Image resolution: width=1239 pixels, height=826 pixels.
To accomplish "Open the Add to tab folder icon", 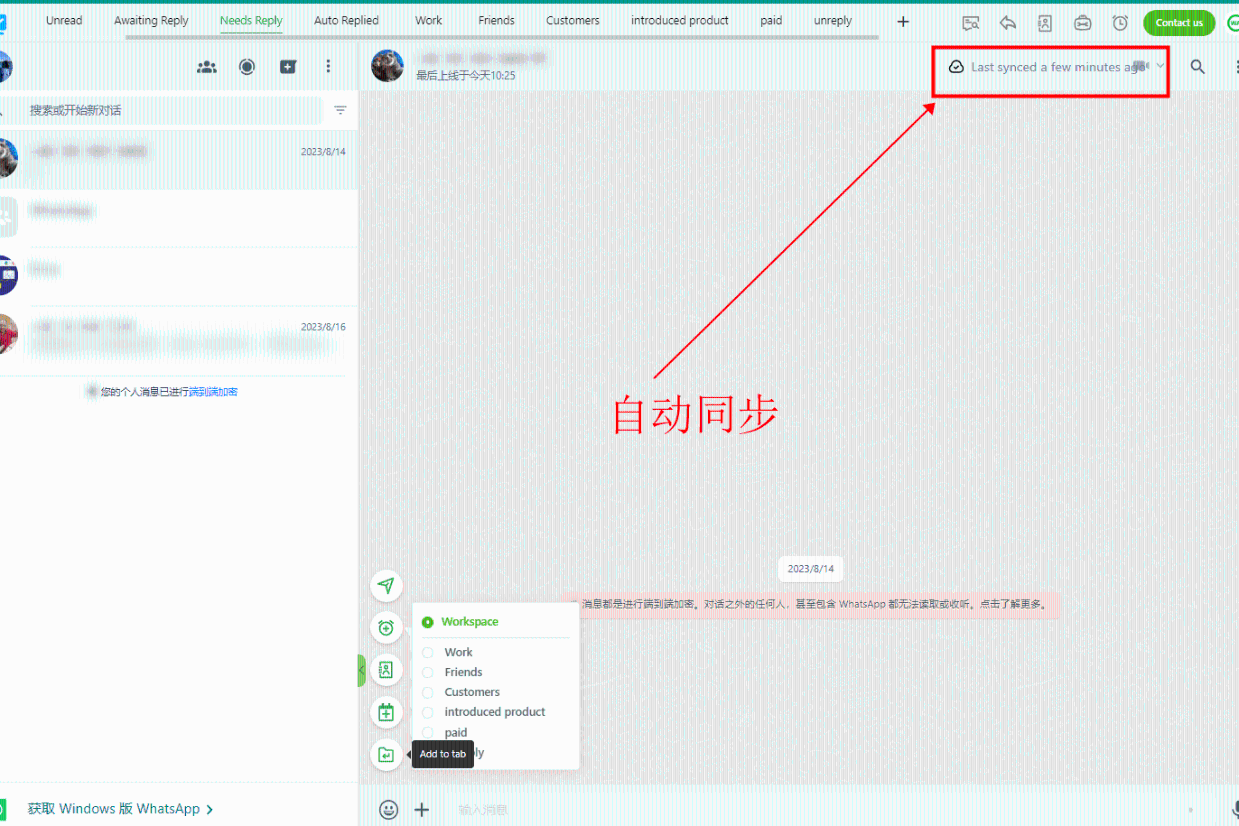I will tap(387, 755).
